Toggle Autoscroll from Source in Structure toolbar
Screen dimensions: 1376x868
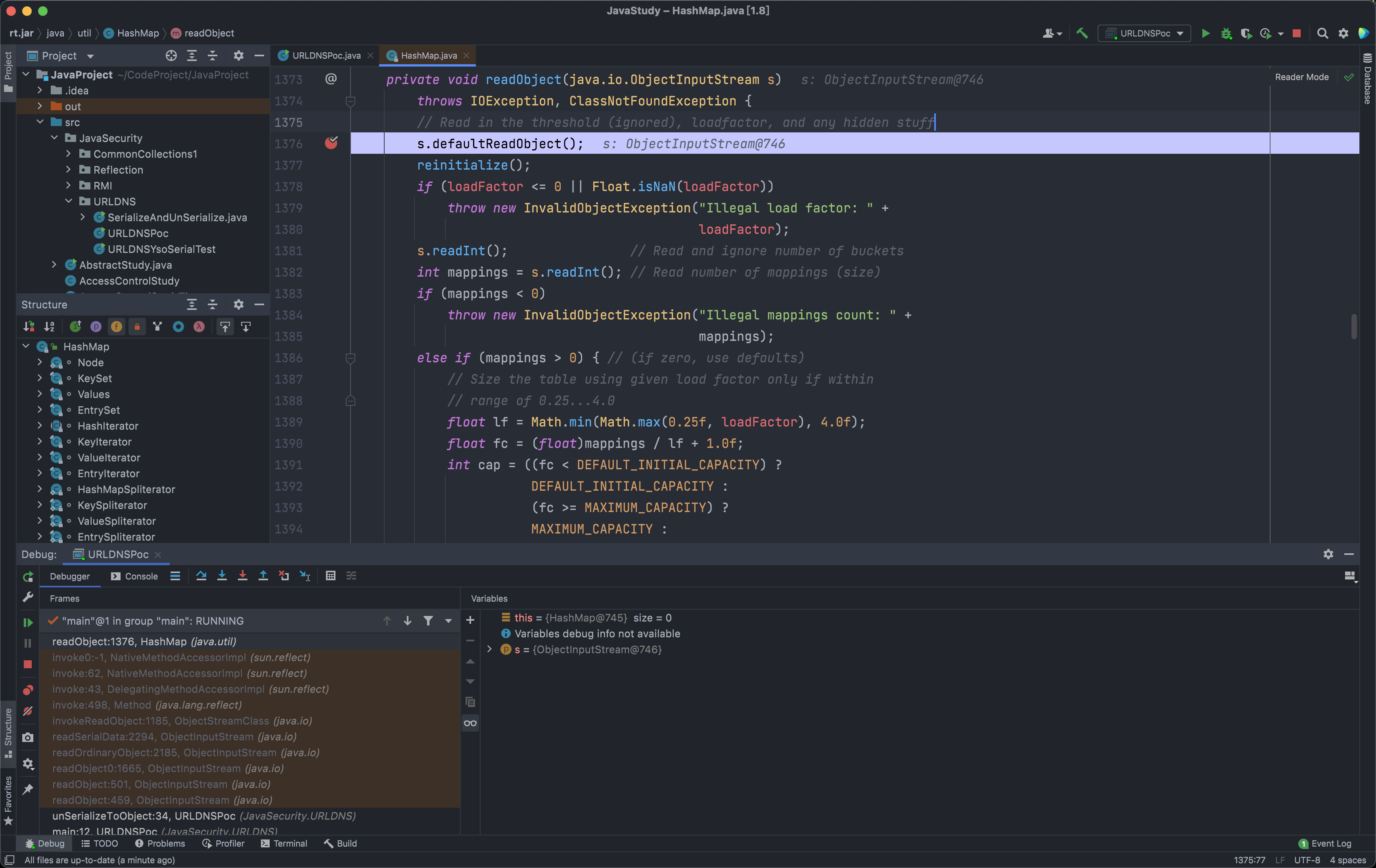[x=246, y=327]
